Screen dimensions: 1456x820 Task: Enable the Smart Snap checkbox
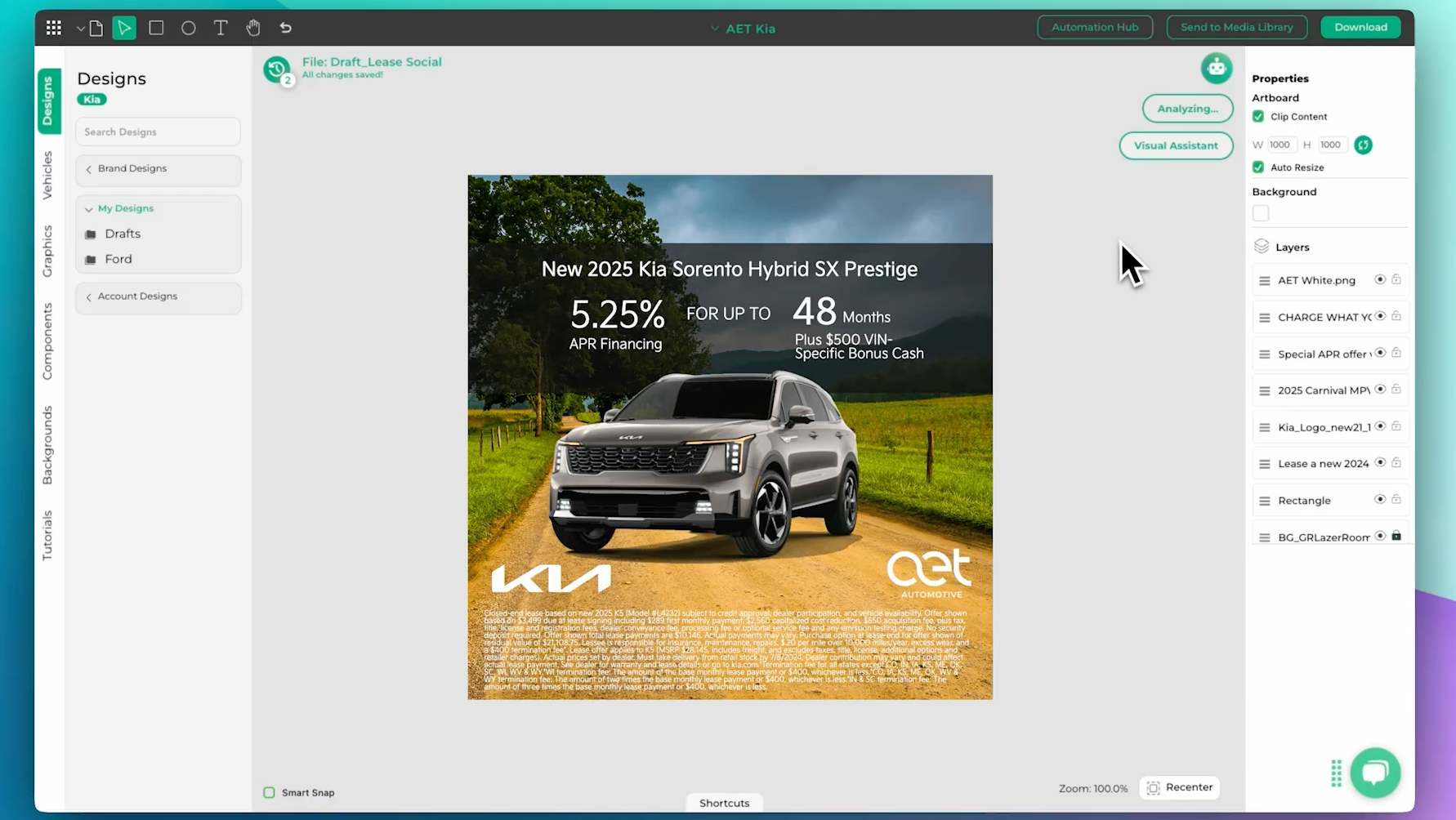[x=269, y=792]
